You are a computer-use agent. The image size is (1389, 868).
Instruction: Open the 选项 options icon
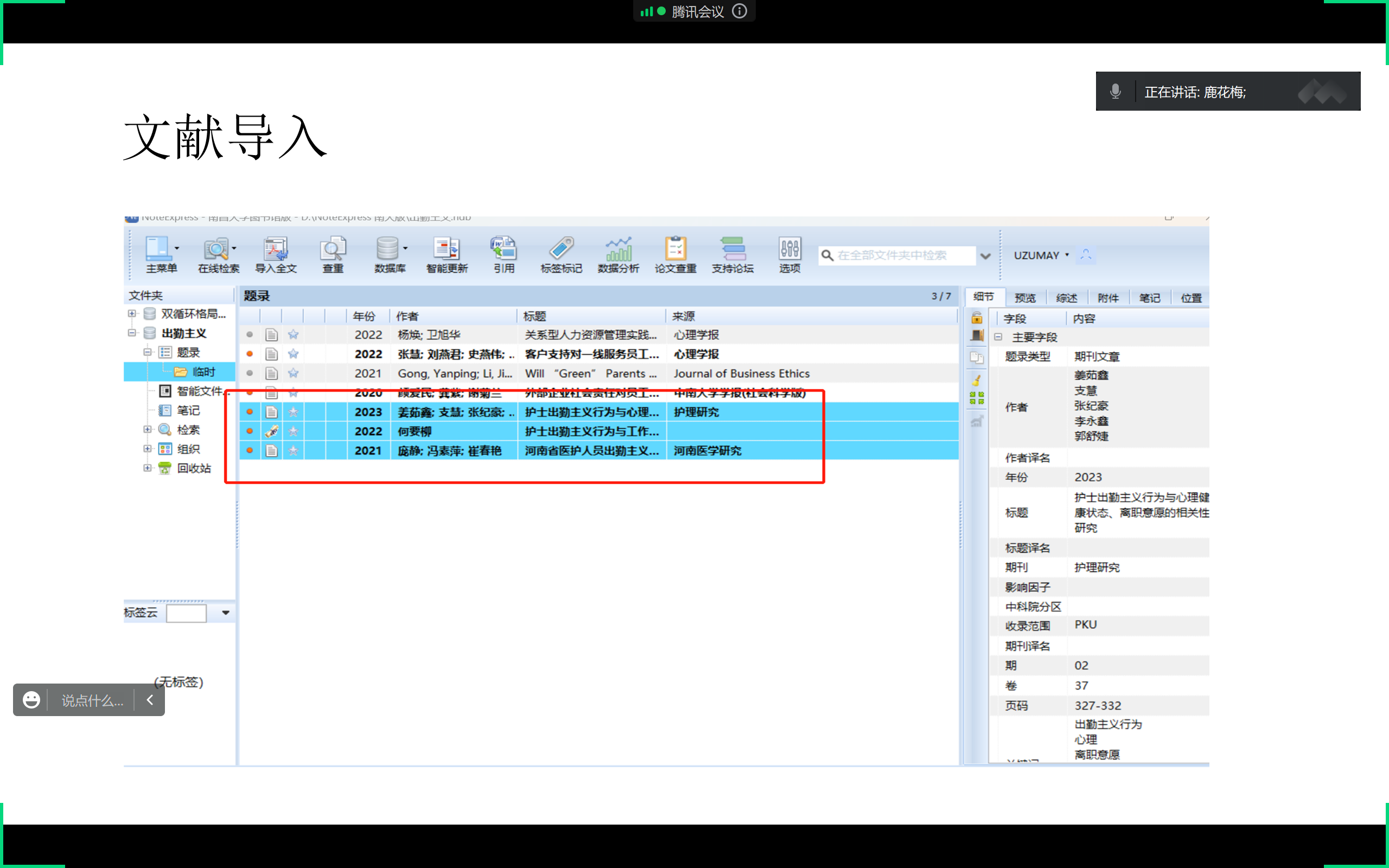tap(790, 254)
